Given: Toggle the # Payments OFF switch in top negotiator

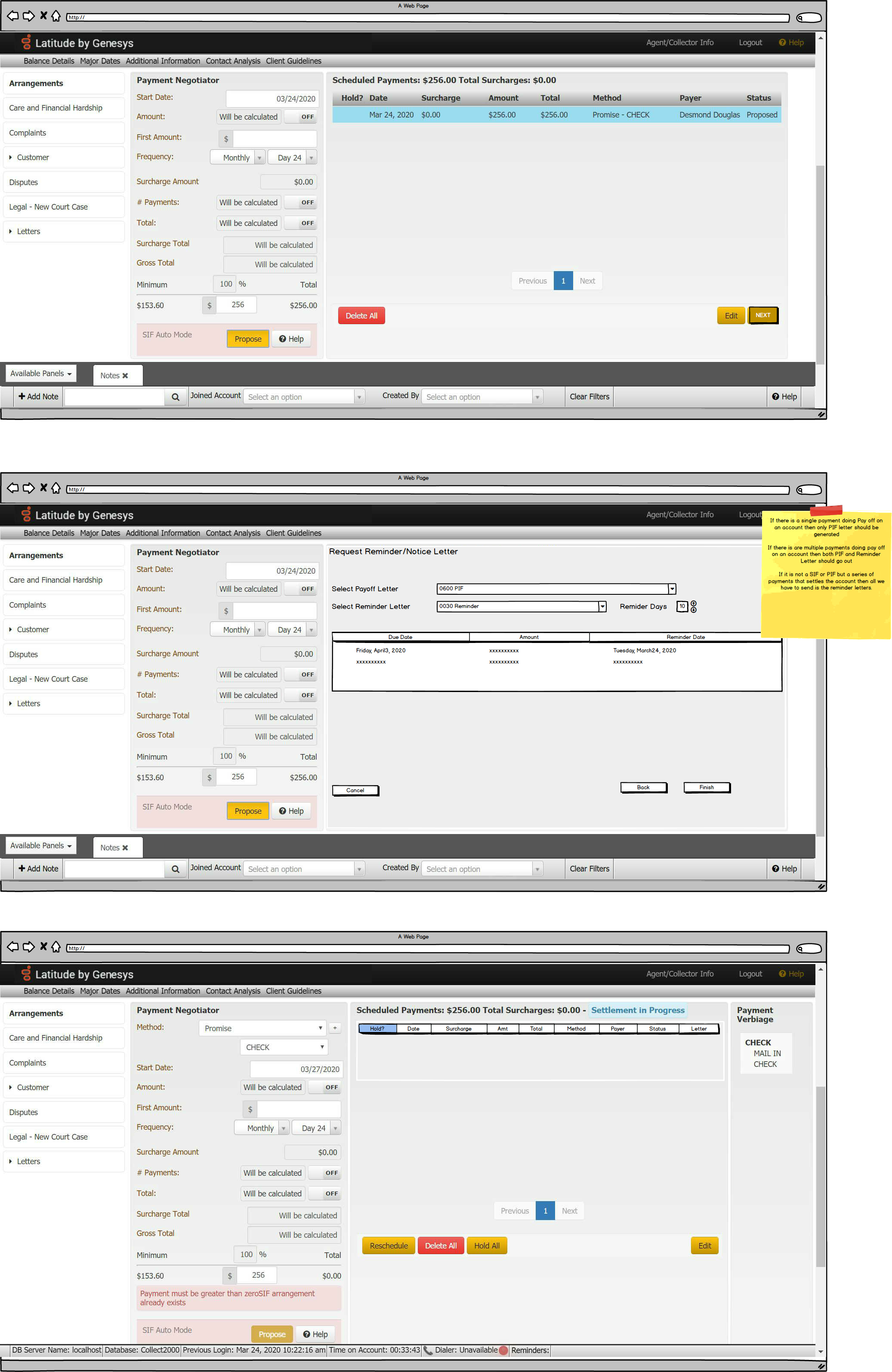Looking at the screenshot, I should pyautogui.click(x=300, y=202).
